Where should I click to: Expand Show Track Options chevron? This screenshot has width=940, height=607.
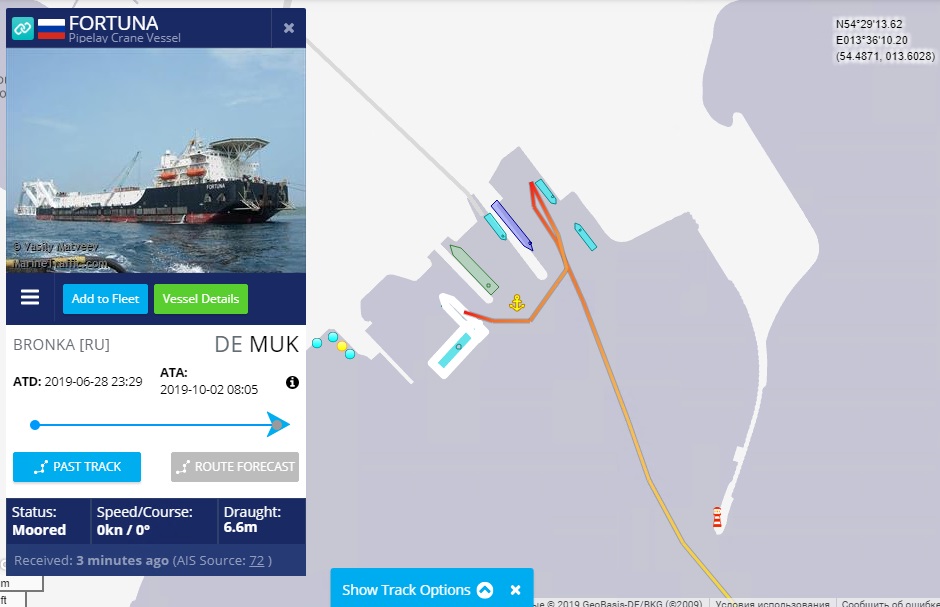pyautogui.click(x=484, y=590)
